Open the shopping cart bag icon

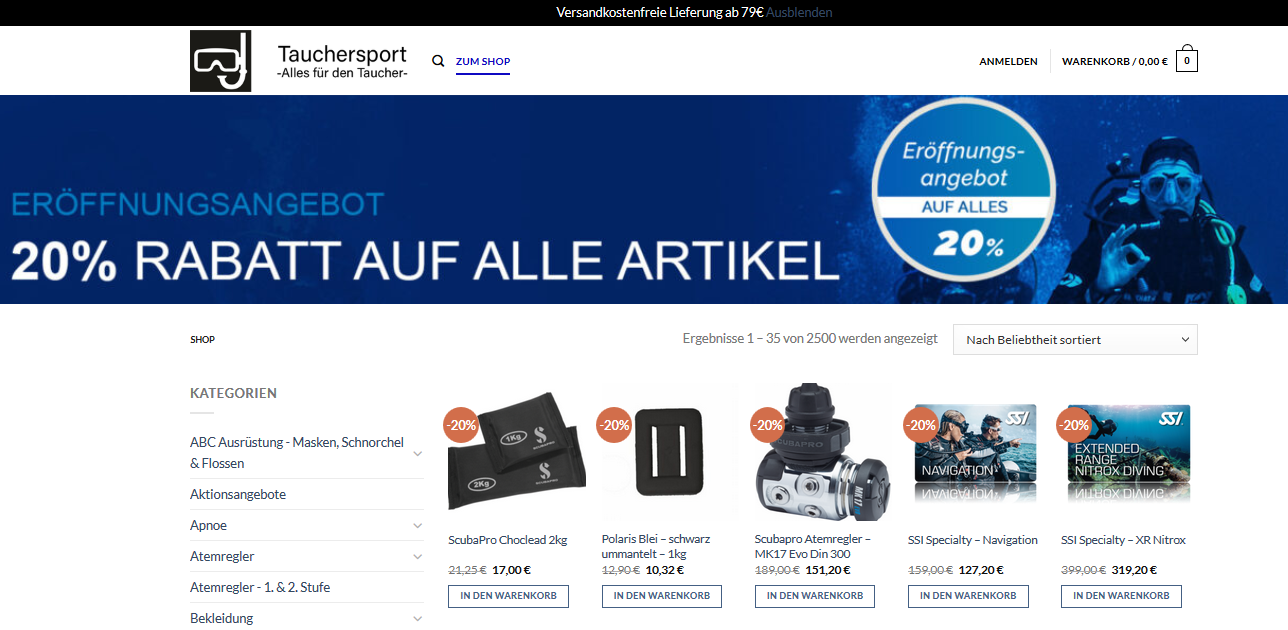(1187, 59)
